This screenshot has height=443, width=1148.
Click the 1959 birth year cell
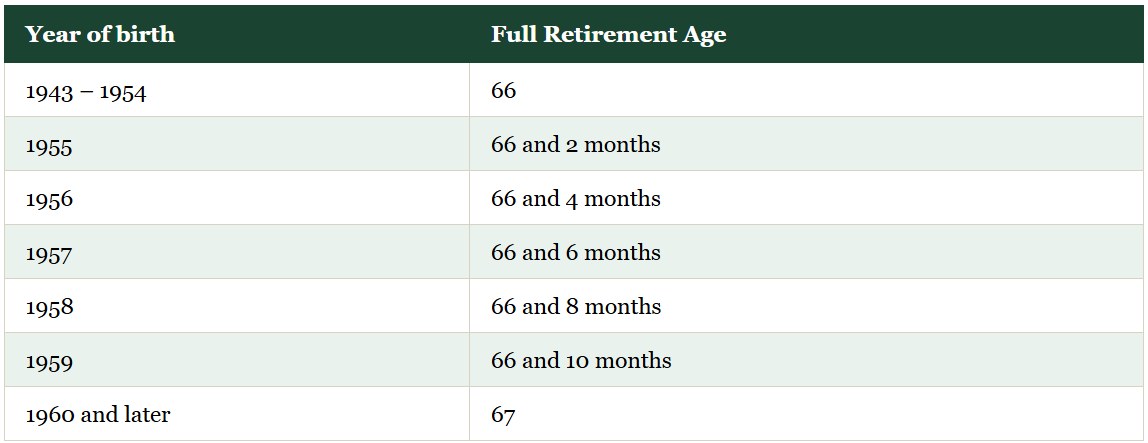coord(236,360)
